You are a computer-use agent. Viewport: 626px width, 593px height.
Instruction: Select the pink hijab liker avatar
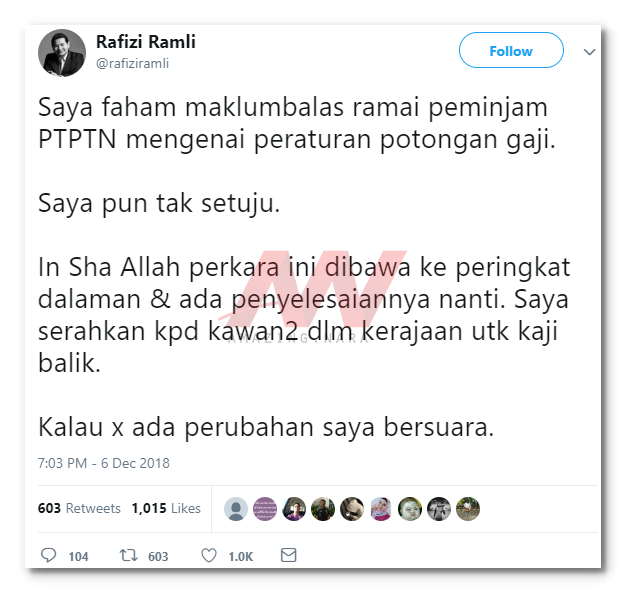[x=381, y=509]
